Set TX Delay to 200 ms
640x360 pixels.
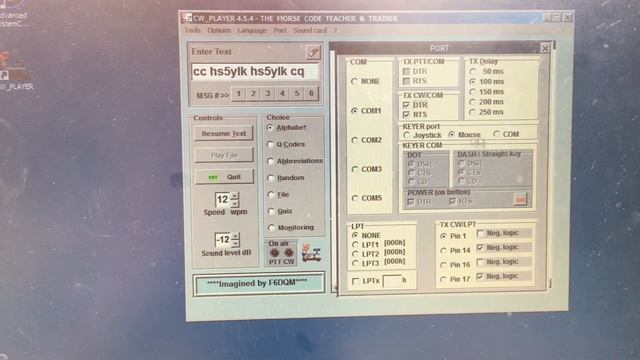point(487,102)
